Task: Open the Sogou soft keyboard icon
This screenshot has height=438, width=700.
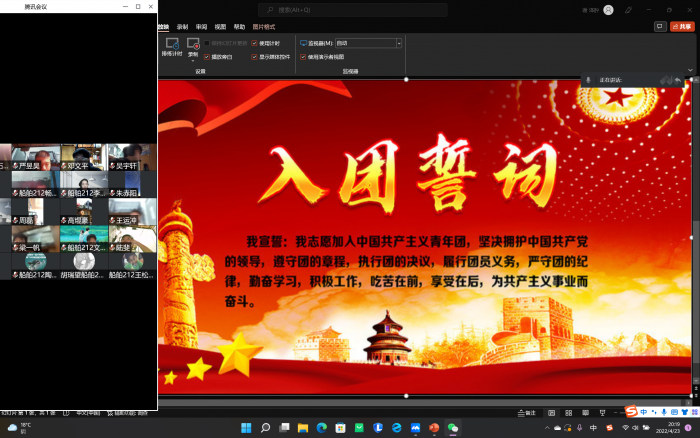Action: (x=674, y=412)
